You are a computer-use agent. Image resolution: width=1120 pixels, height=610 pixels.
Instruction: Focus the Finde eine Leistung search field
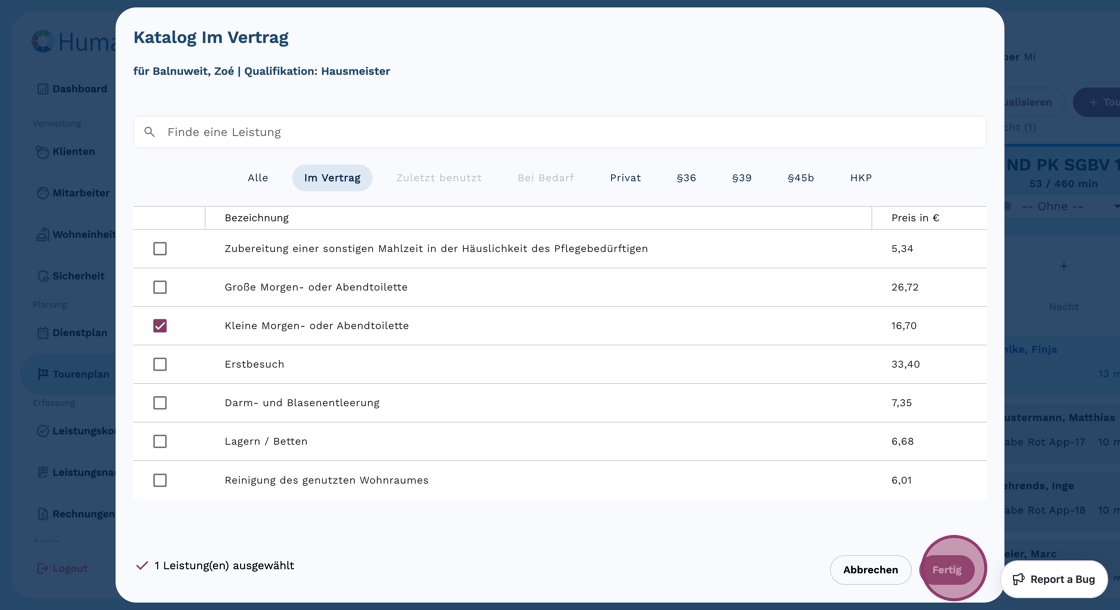pos(559,132)
